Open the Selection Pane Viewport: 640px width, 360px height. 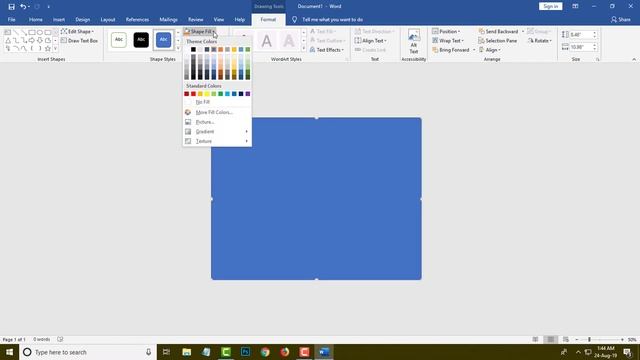click(498, 41)
